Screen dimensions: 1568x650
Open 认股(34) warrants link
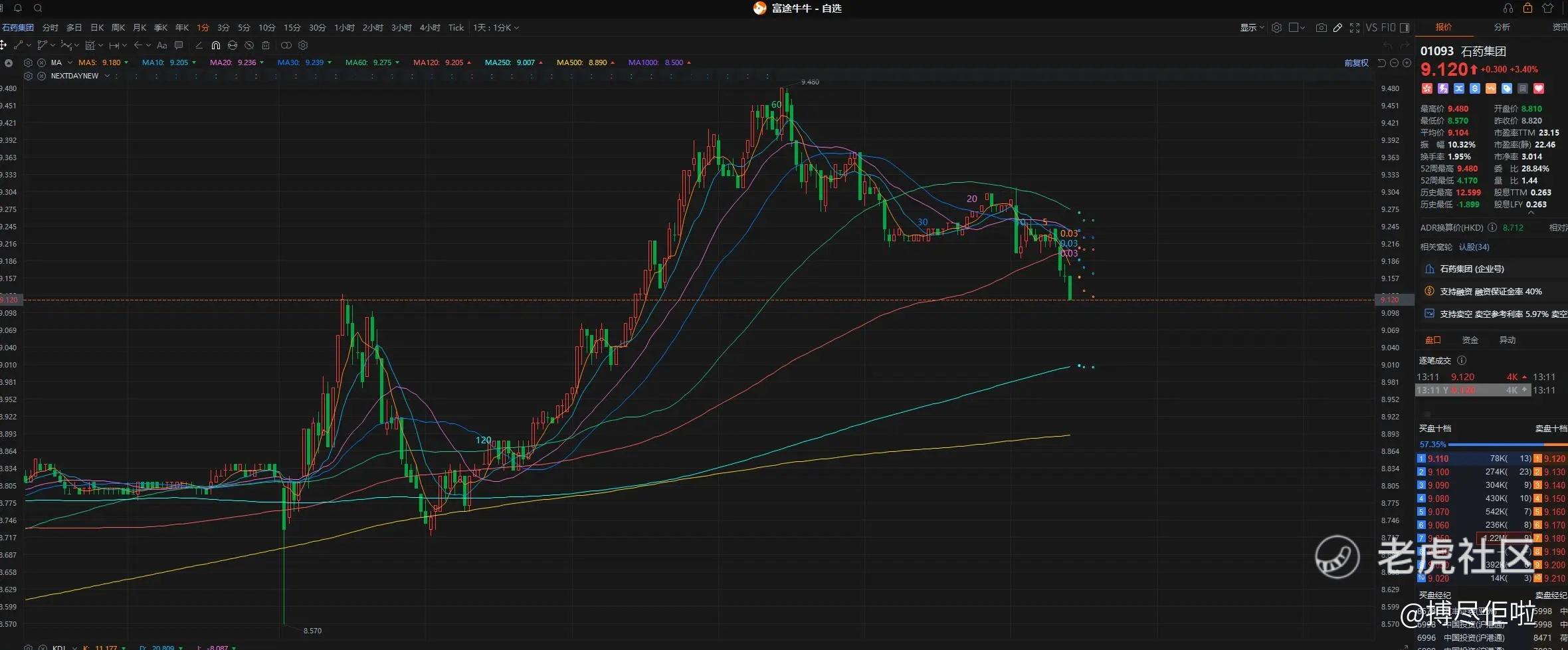(1474, 247)
